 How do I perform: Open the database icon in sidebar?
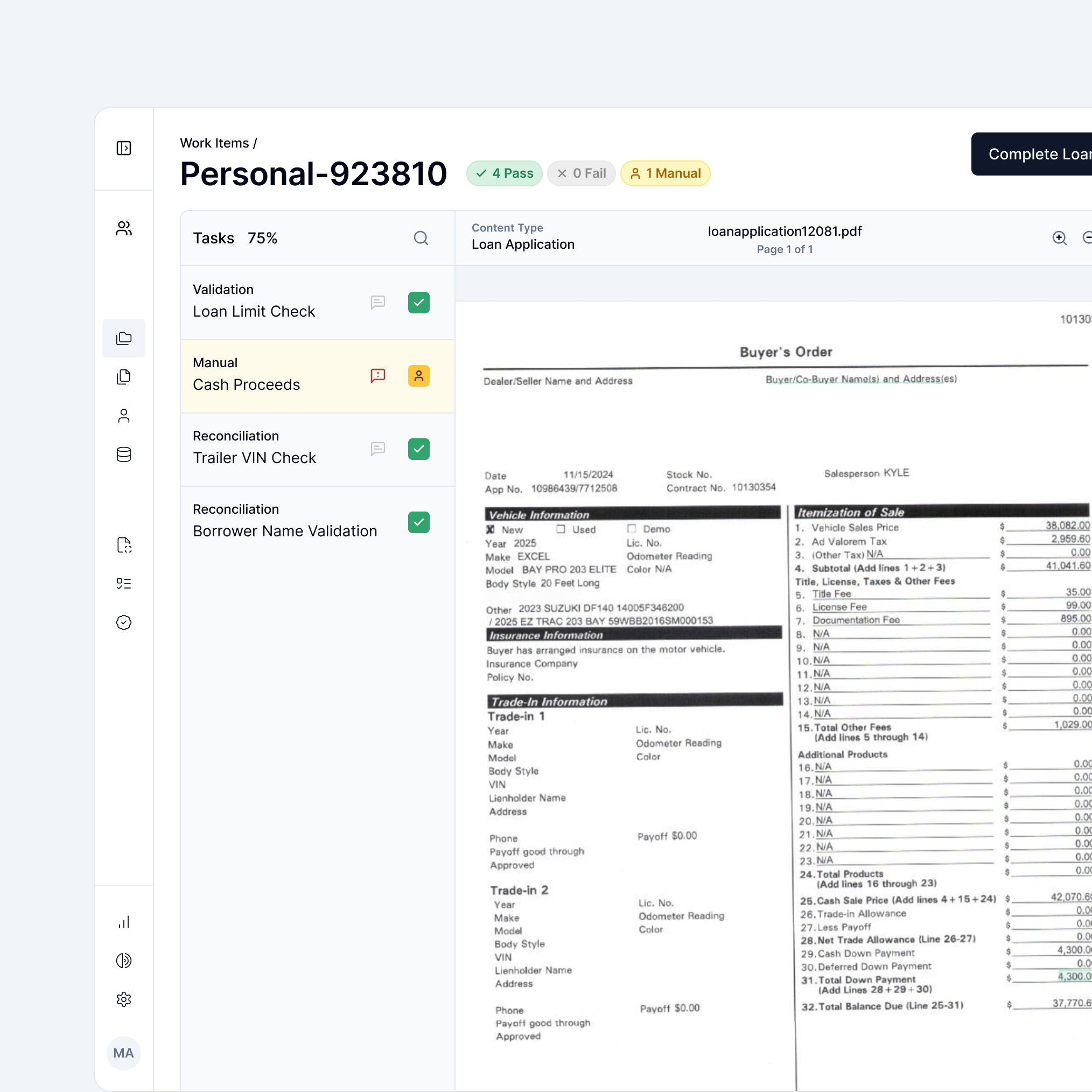[124, 454]
